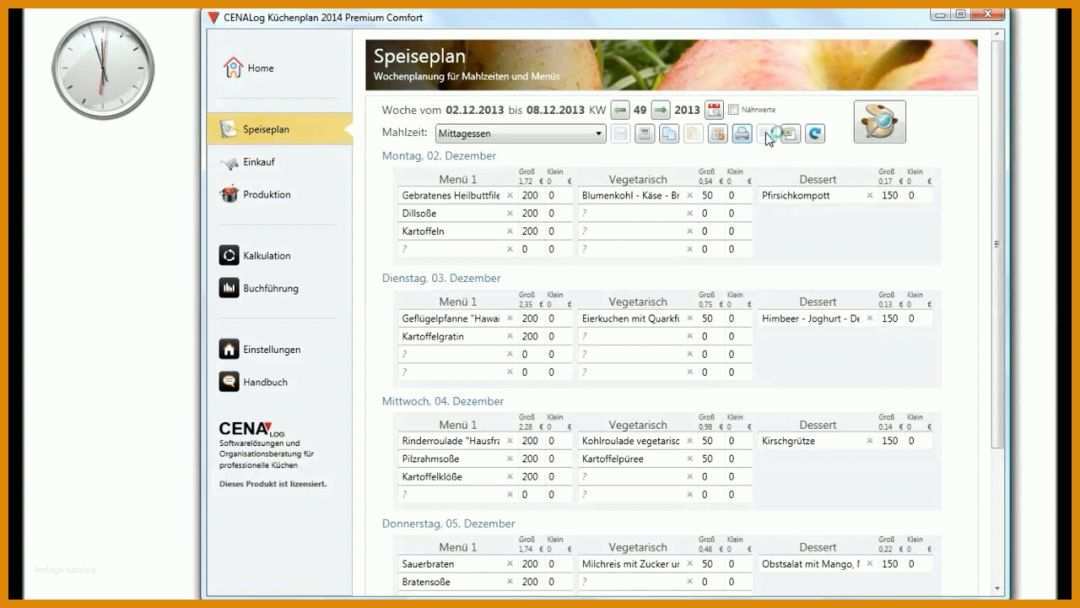Open Handbuch in the sidebar
Screen dimensions: 1080x608
point(253,381)
